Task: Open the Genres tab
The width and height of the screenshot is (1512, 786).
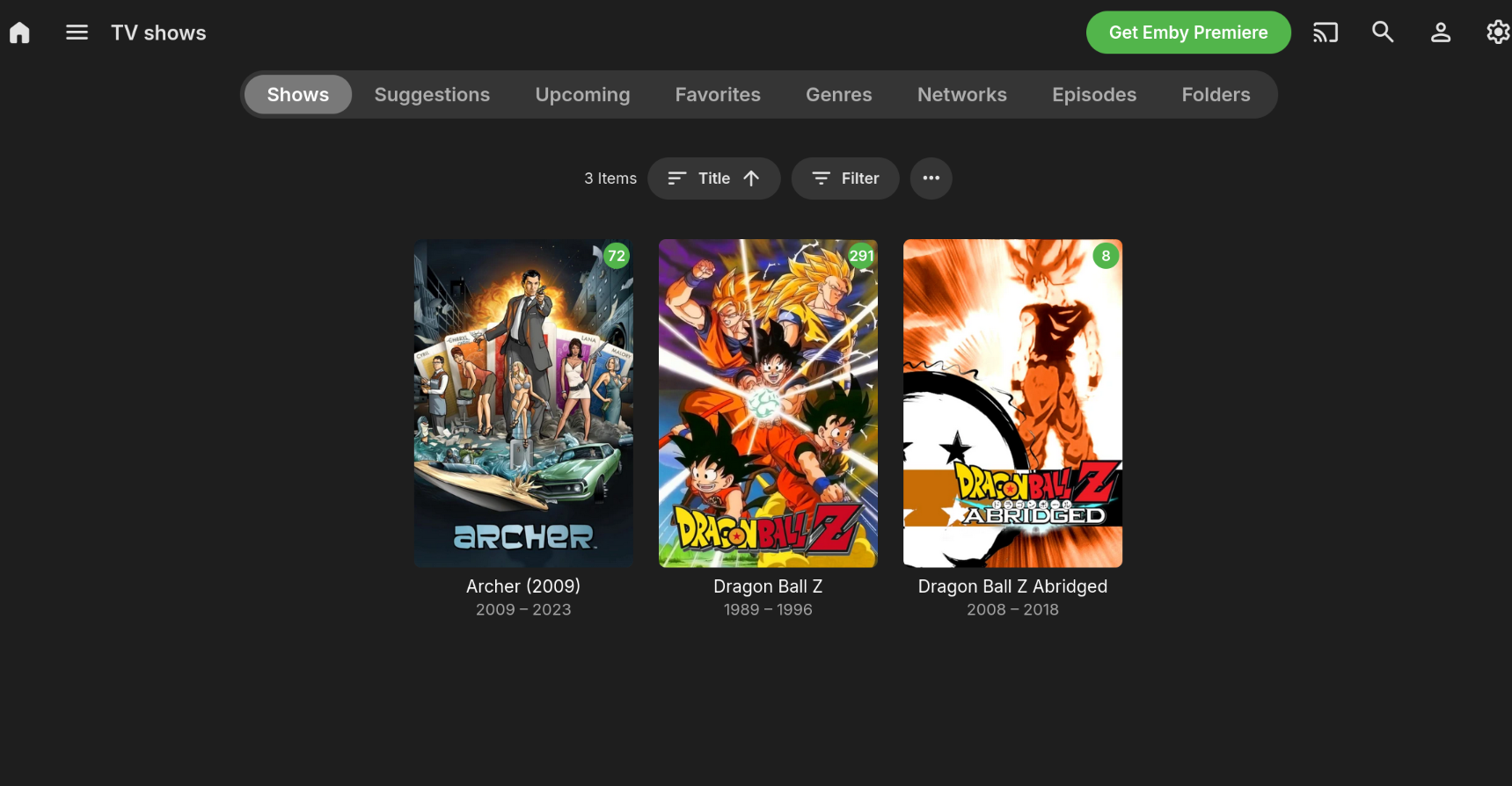Action: tap(839, 95)
